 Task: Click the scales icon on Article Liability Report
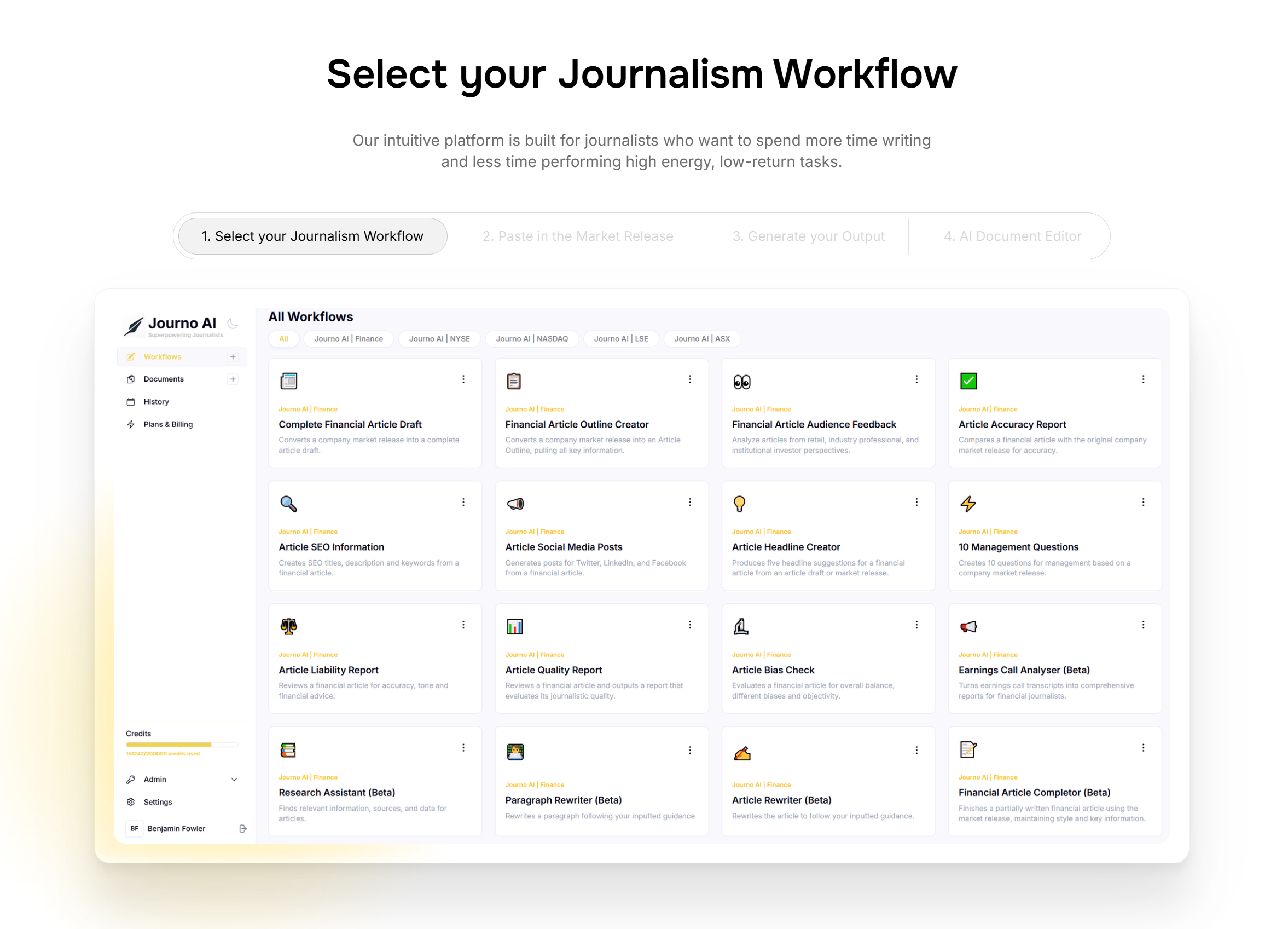point(288,626)
